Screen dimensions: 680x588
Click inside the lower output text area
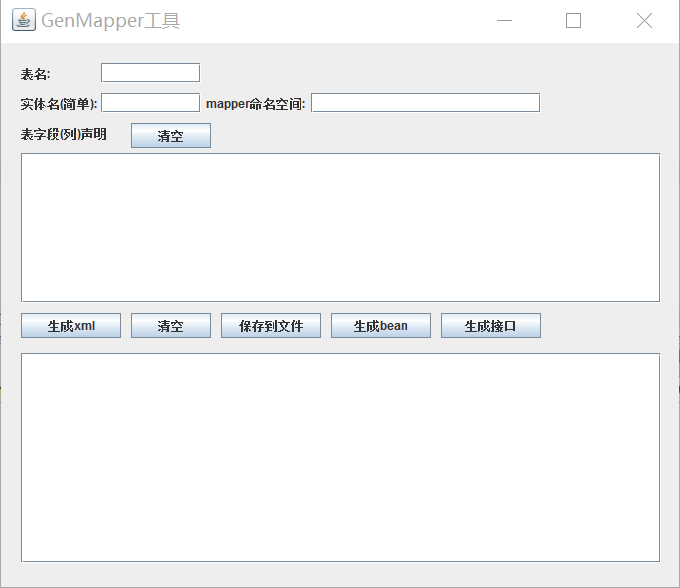(340, 457)
